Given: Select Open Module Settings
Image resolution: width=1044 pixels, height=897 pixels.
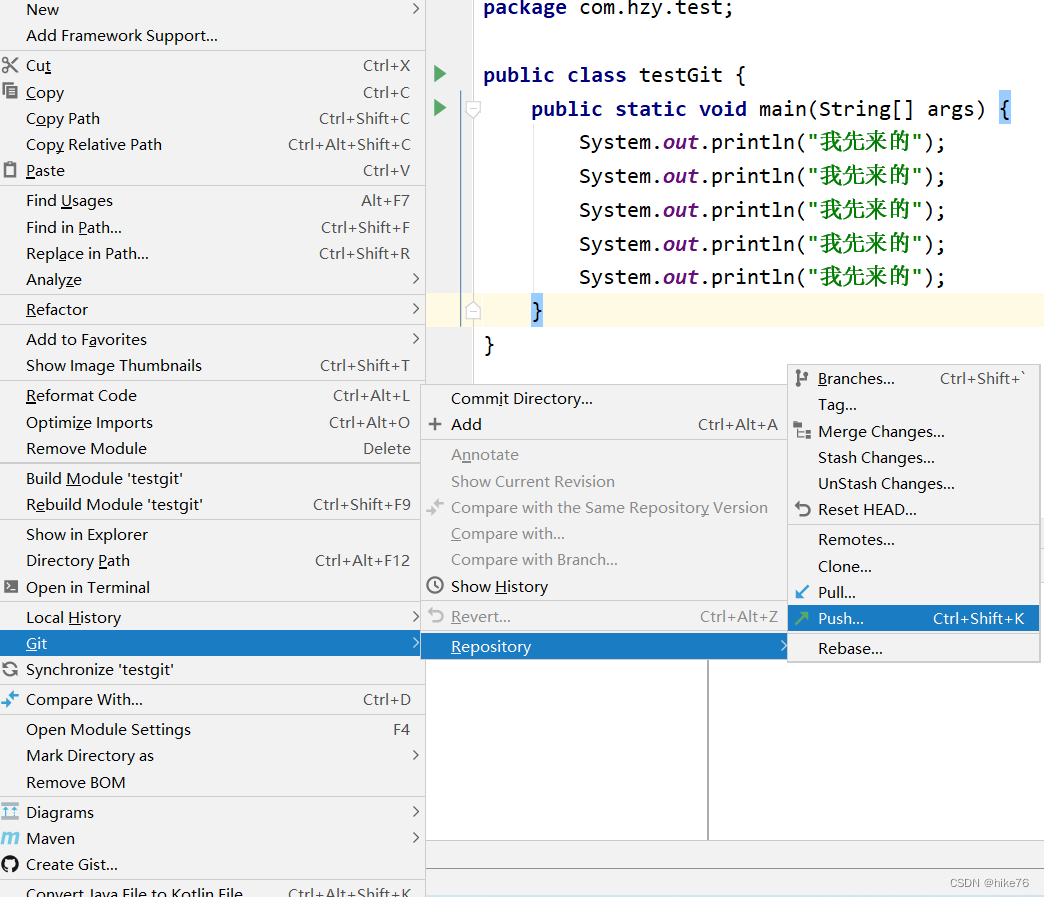Looking at the screenshot, I should (x=212, y=729).
